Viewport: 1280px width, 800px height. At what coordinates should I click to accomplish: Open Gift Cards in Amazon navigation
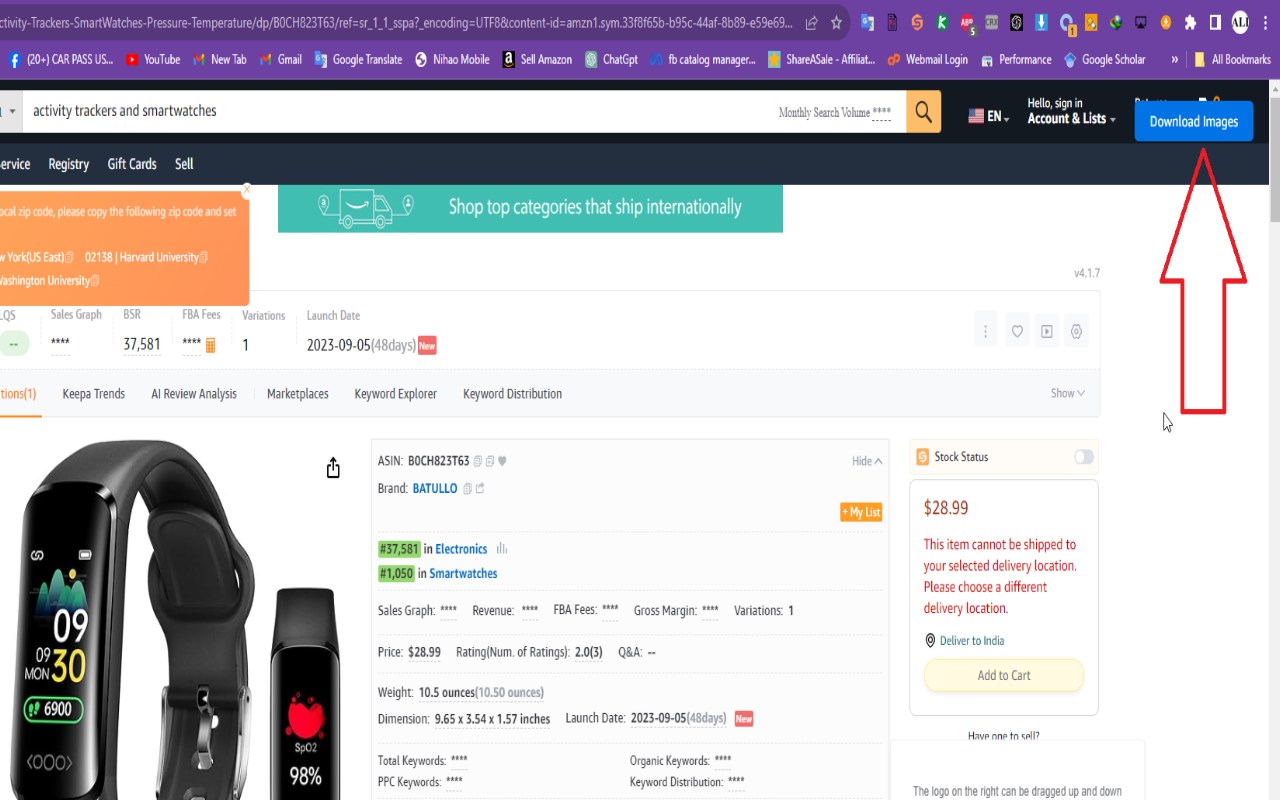pyautogui.click(x=132, y=164)
